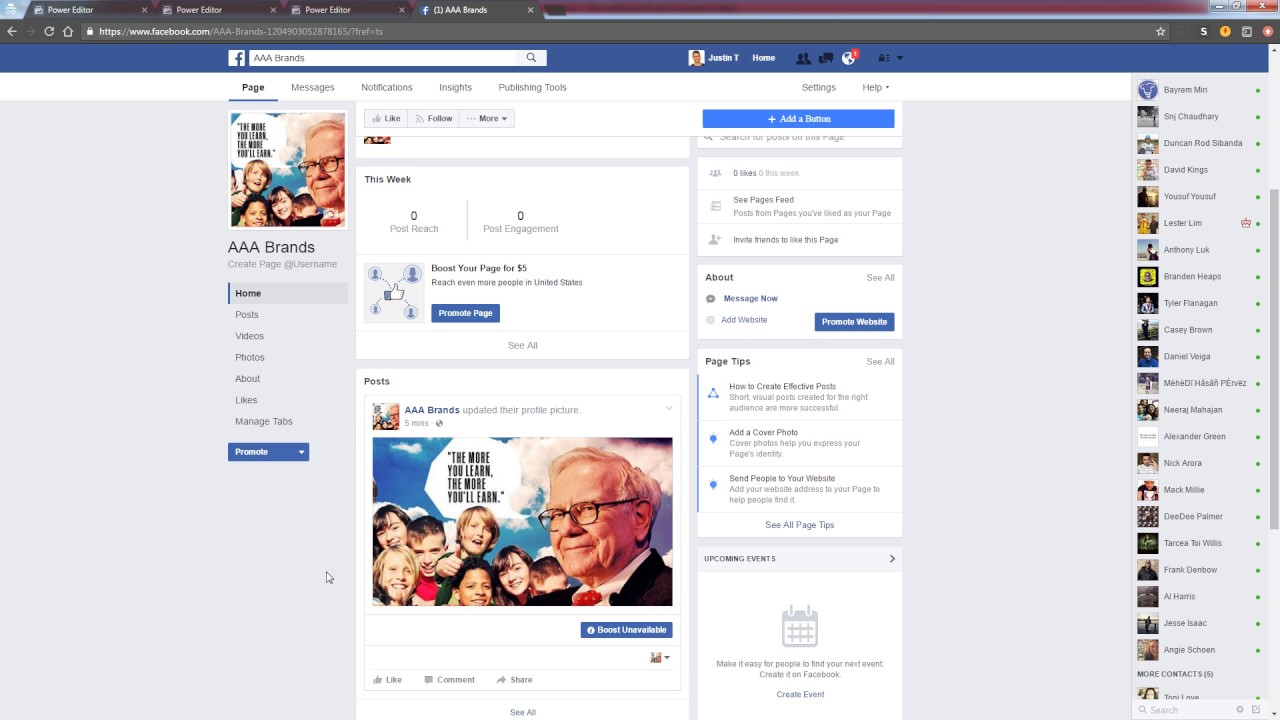Click Add Website link

click(744, 320)
